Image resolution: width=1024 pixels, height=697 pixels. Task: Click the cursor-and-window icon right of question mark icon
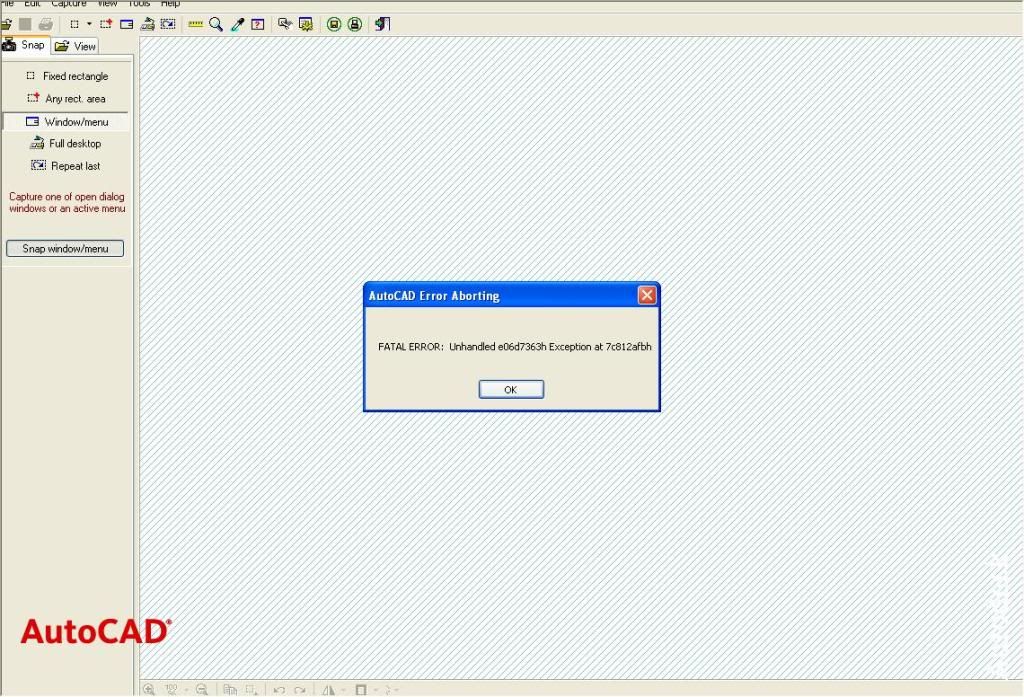pyautogui.click(x=285, y=25)
